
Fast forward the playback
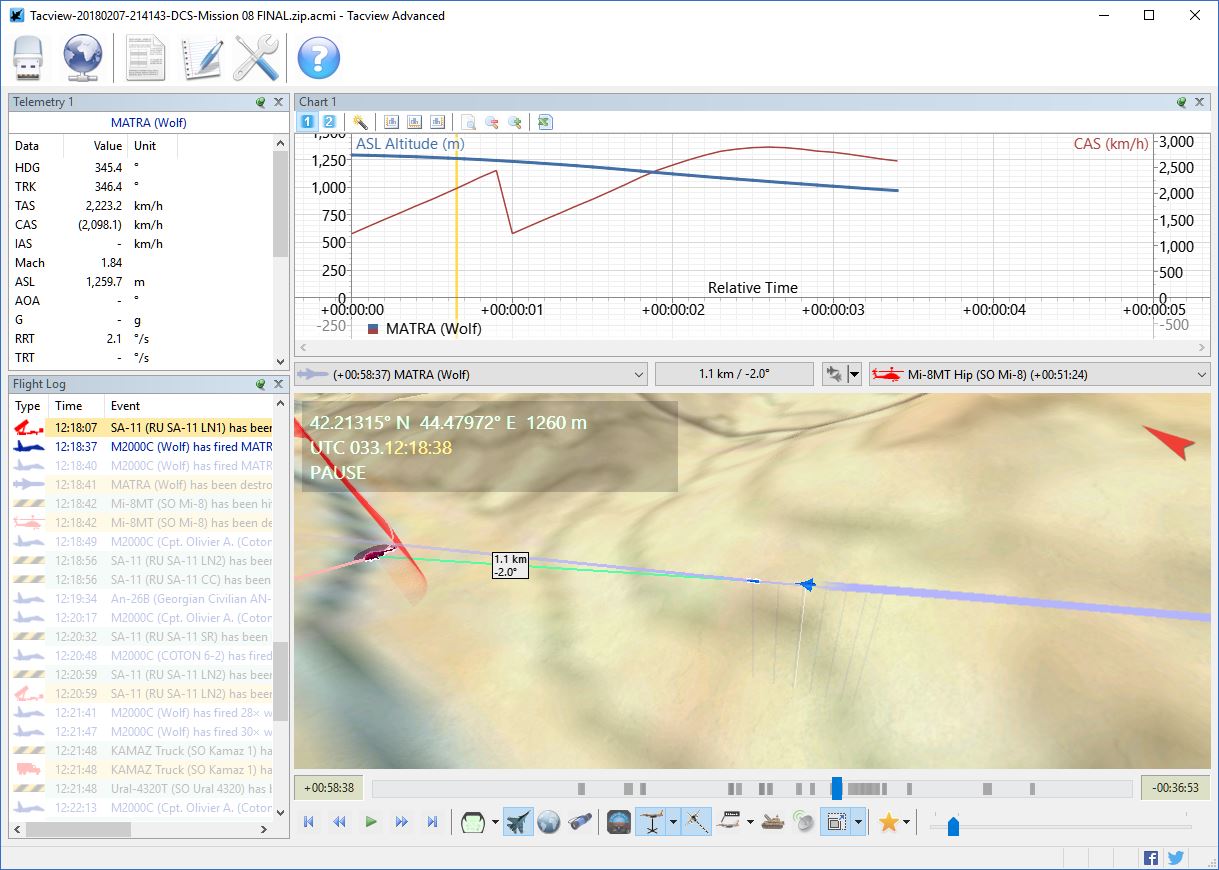click(402, 822)
